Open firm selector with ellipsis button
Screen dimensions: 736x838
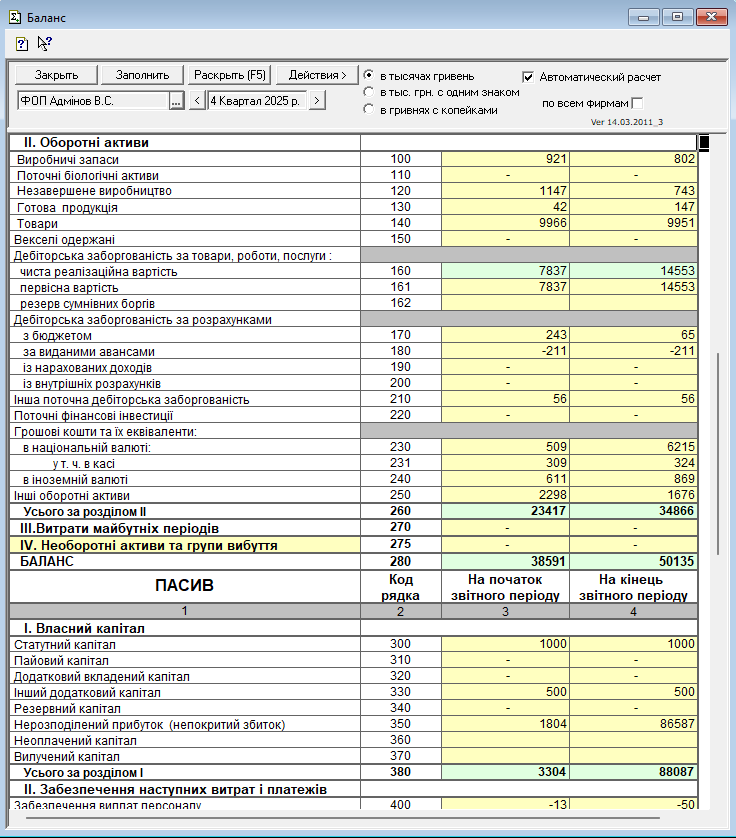pos(176,100)
